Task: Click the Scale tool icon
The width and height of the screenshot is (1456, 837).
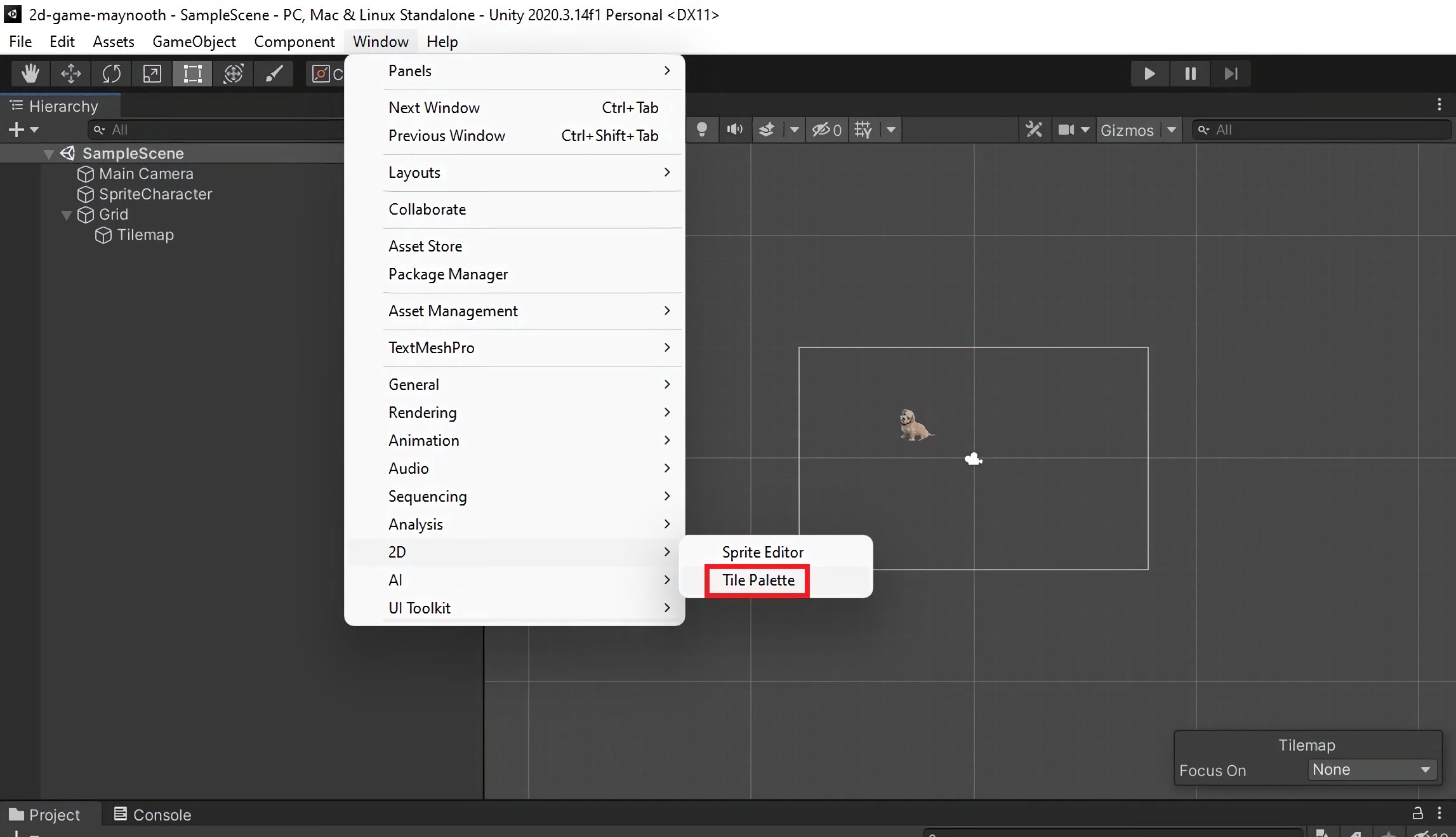Action: click(x=152, y=72)
